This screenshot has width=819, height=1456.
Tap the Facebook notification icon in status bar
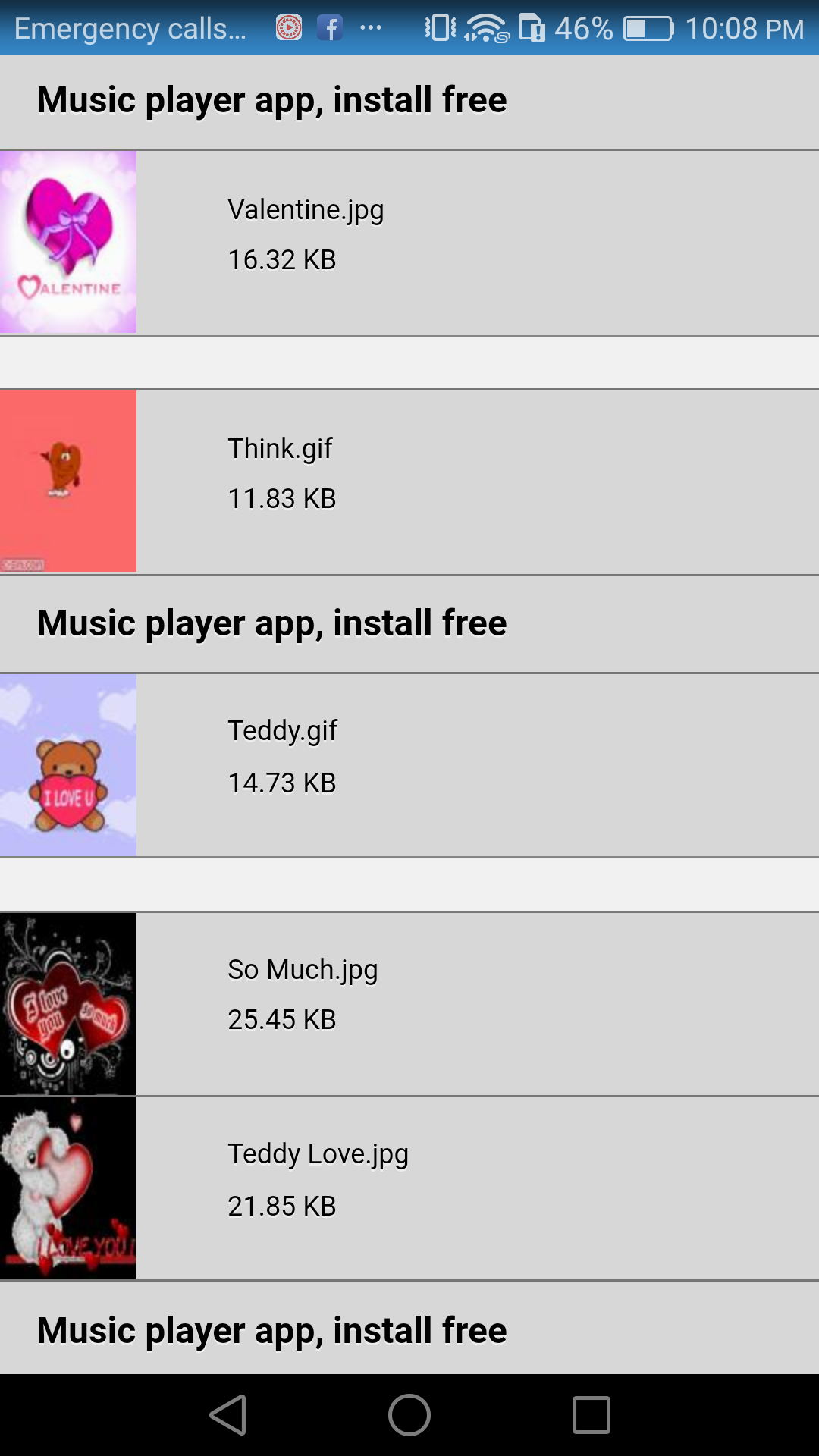point(330,28)
